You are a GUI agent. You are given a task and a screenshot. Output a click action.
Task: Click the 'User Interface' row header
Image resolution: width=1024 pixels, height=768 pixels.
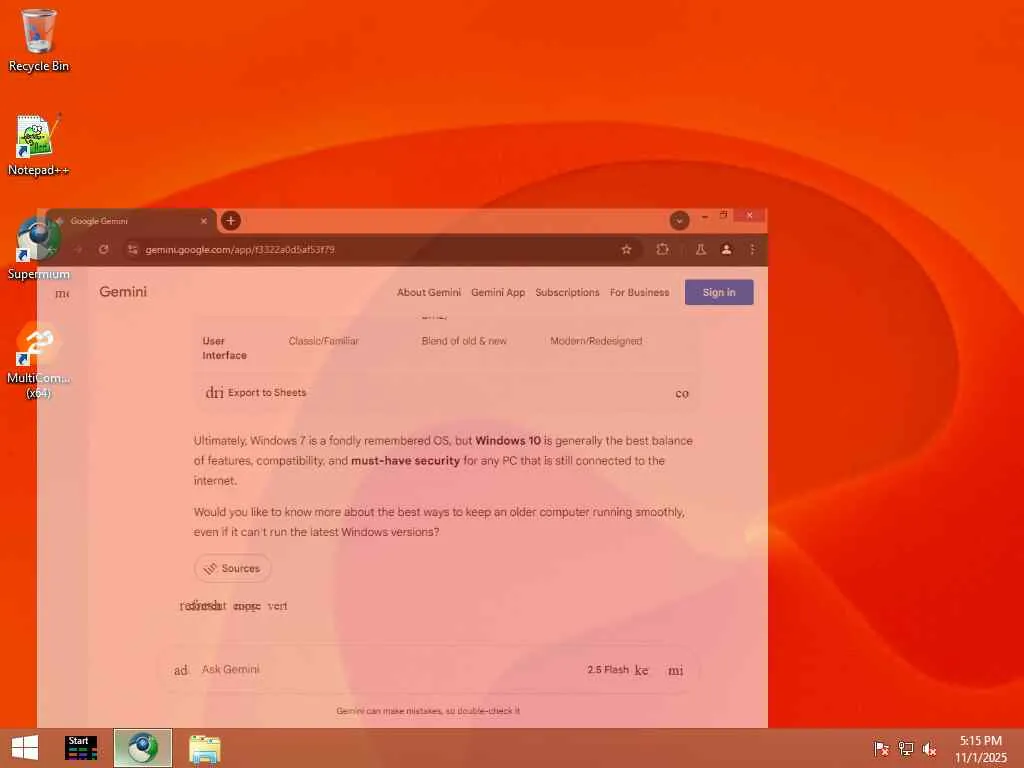pos(224,348)
